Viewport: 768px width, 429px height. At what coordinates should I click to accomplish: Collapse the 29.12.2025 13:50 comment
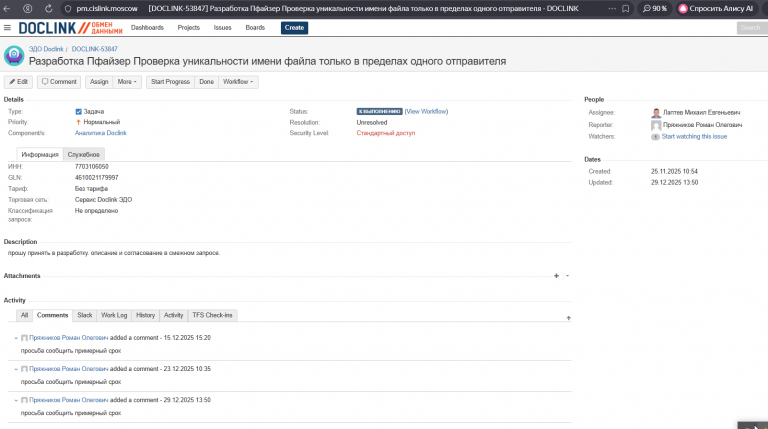[x=16, y=401]
